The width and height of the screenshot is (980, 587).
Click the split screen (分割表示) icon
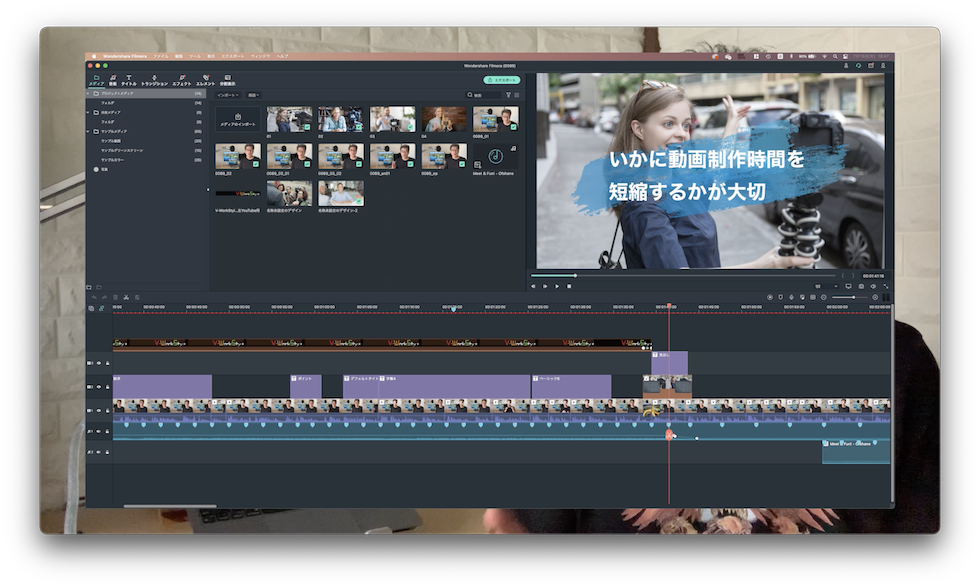coord(228,80)
